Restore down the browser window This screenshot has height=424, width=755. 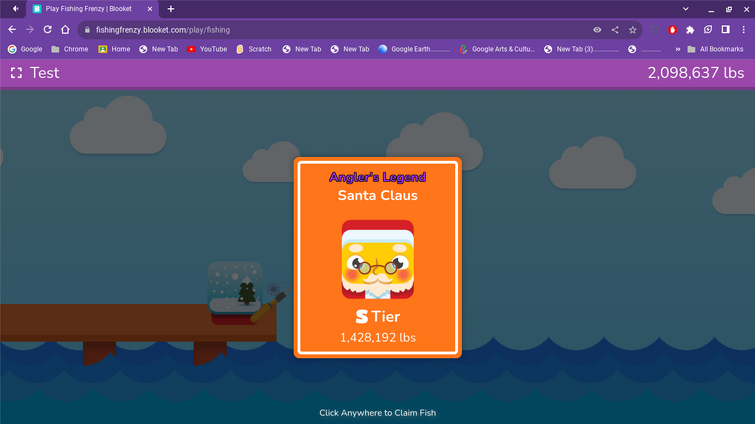(x=729, y=9)
